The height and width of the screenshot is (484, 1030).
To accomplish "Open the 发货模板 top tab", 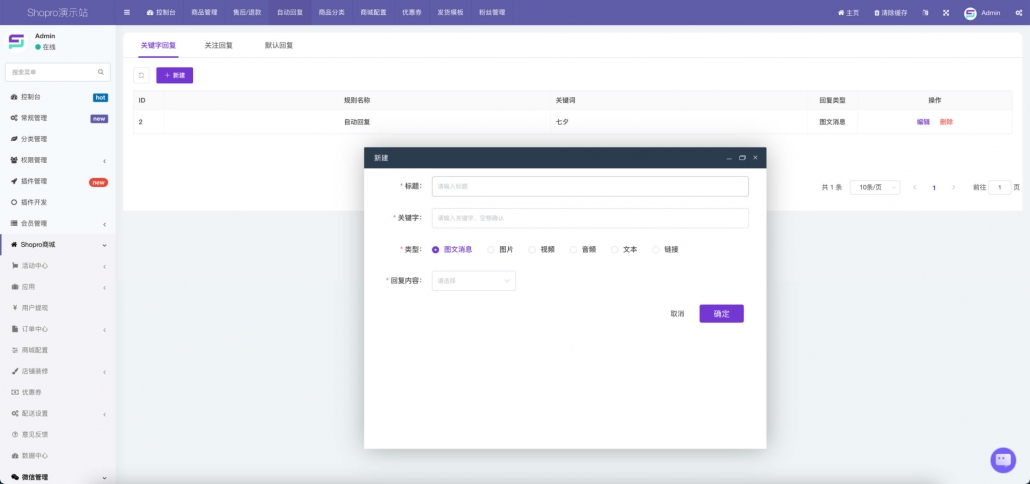I will click(x=450, y=12).
